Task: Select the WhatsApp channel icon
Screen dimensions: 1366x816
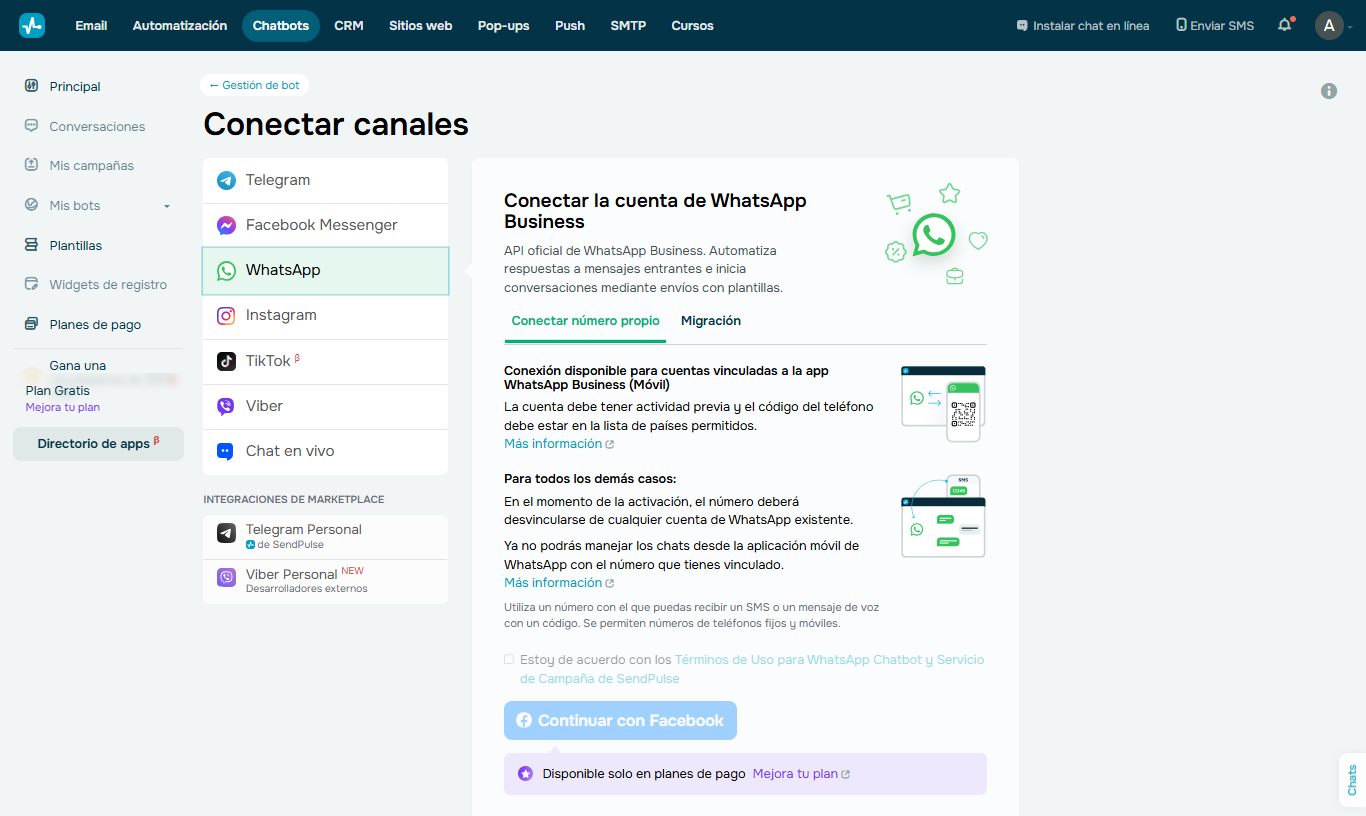Action: coord(226,270)
